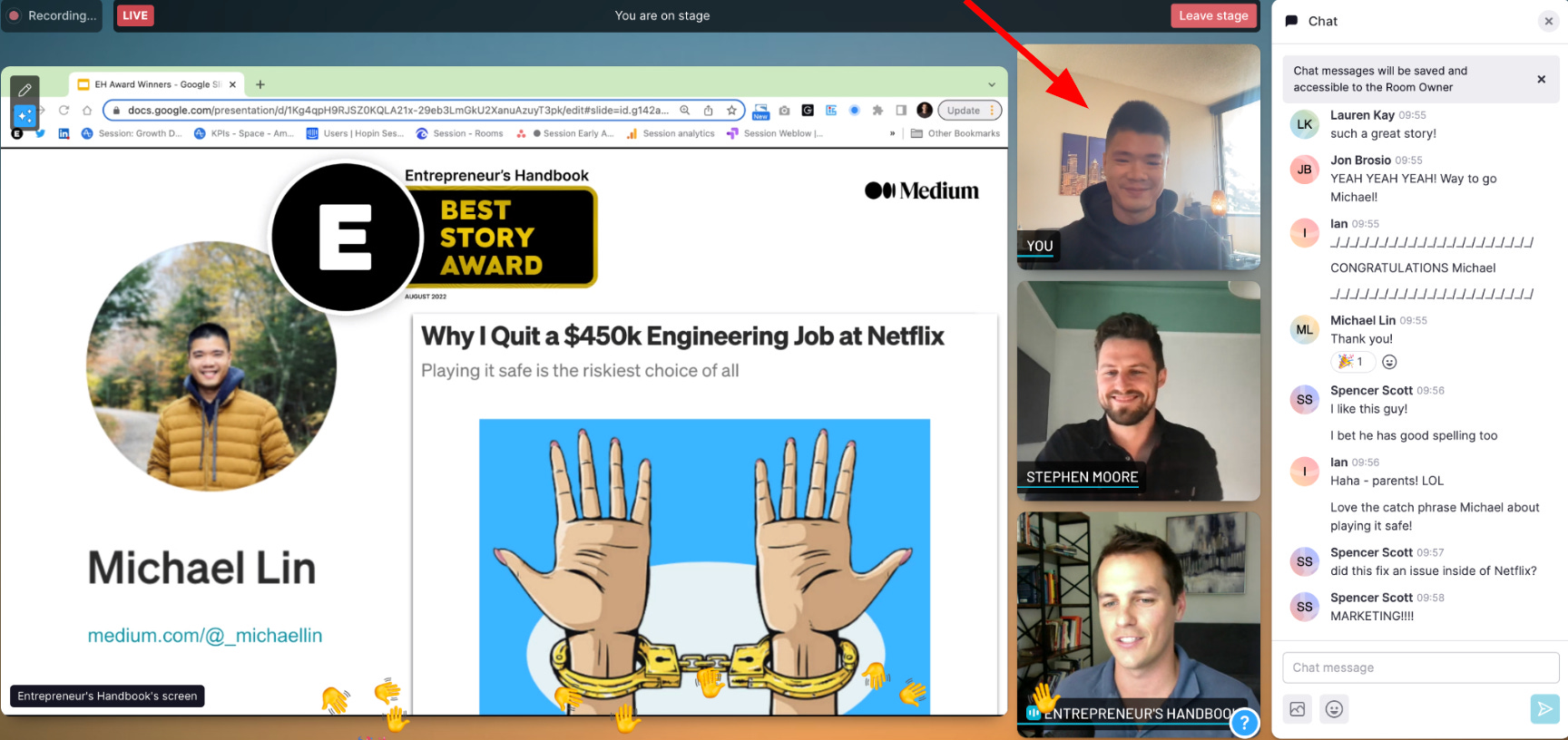The width and height of the screenshot is (1568, 740).
Task: Attach an image to the chat
Action: tap(1298, 709)
